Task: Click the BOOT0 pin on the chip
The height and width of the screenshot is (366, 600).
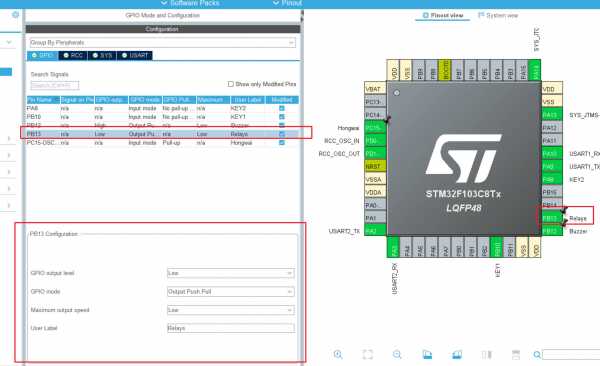Action: (x=445, y=70)
